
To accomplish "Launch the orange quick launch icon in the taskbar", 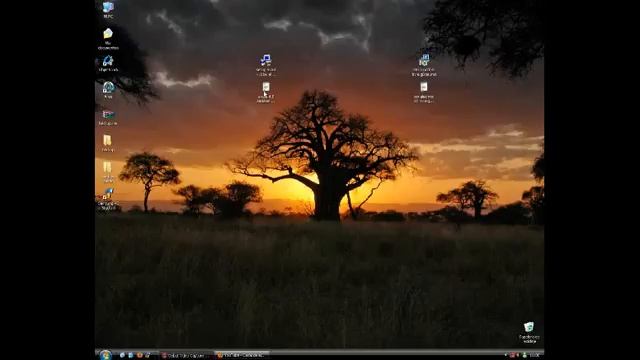I will click(140, 356).
